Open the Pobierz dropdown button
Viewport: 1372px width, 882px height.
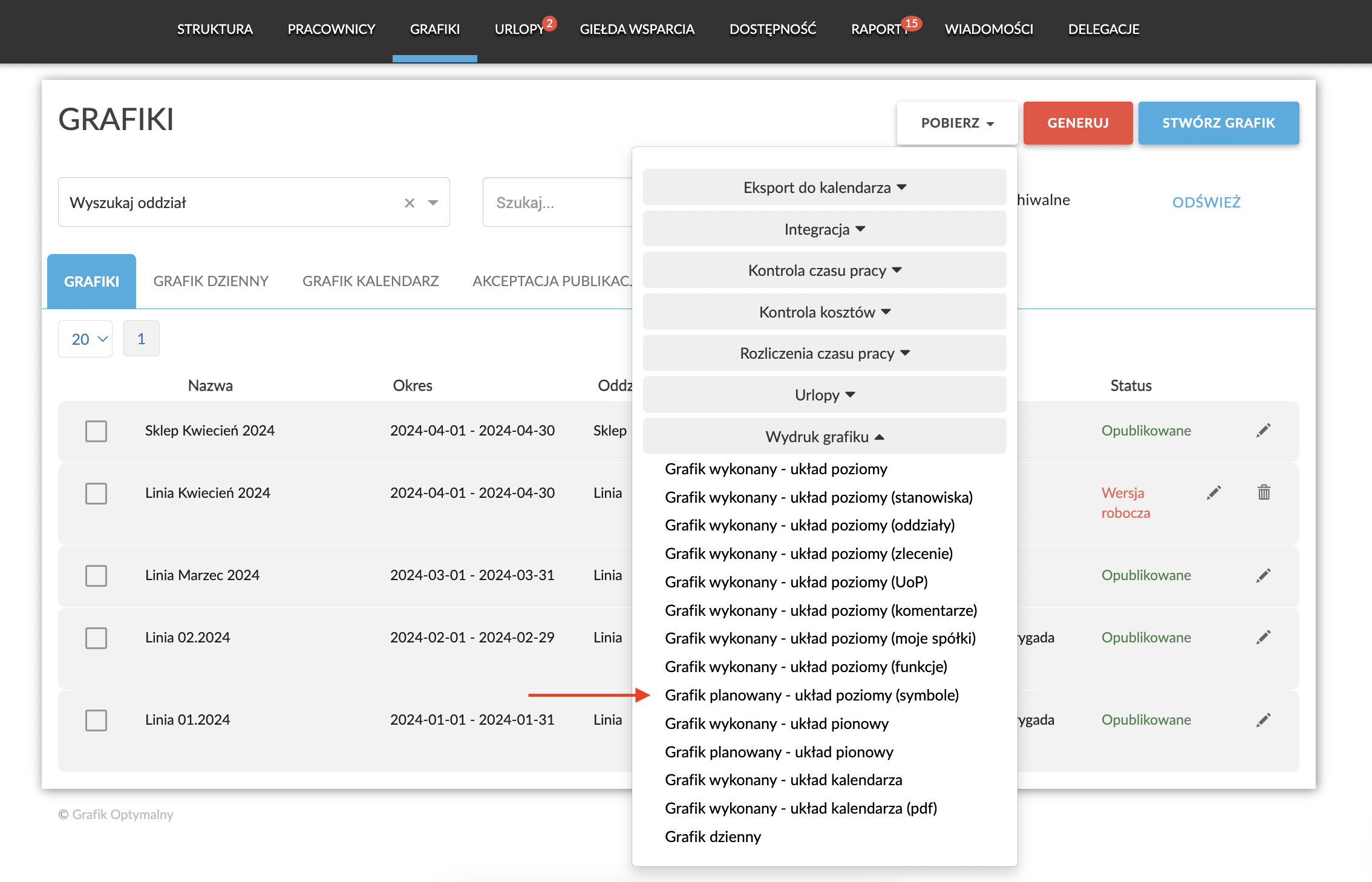[956, 123]
